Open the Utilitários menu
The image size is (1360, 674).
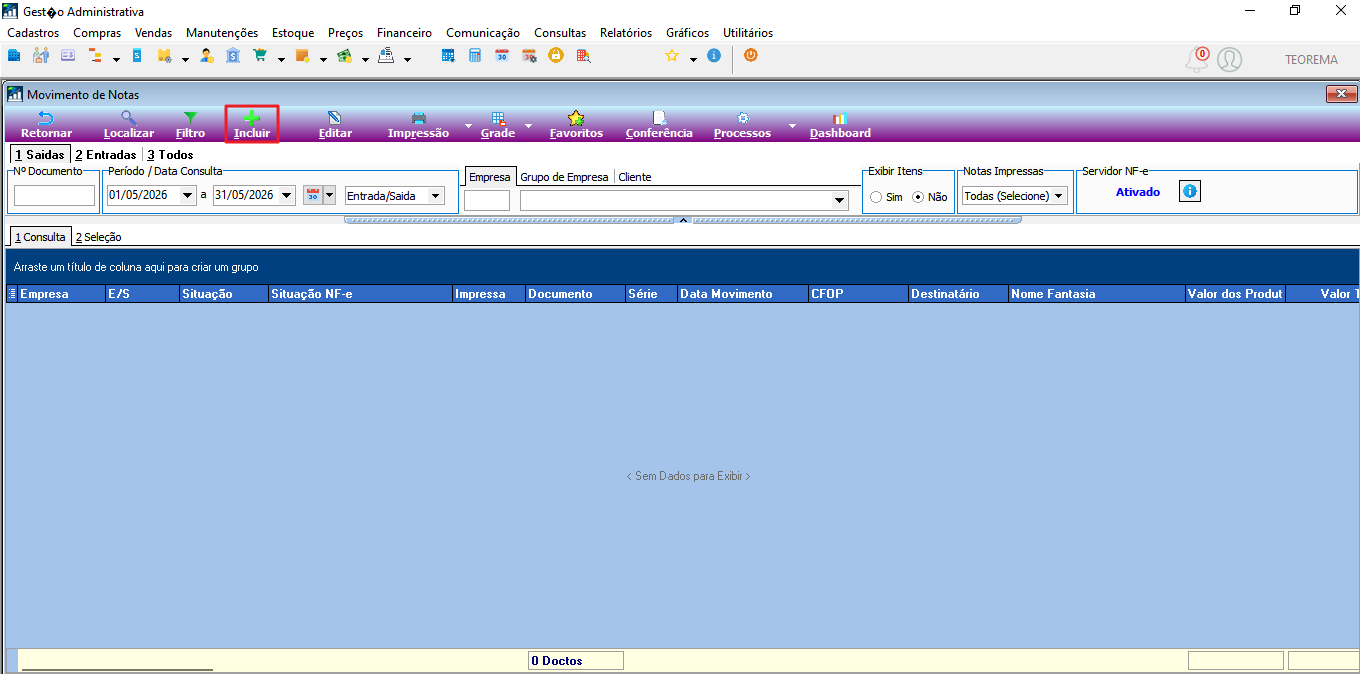coord(748,33)
